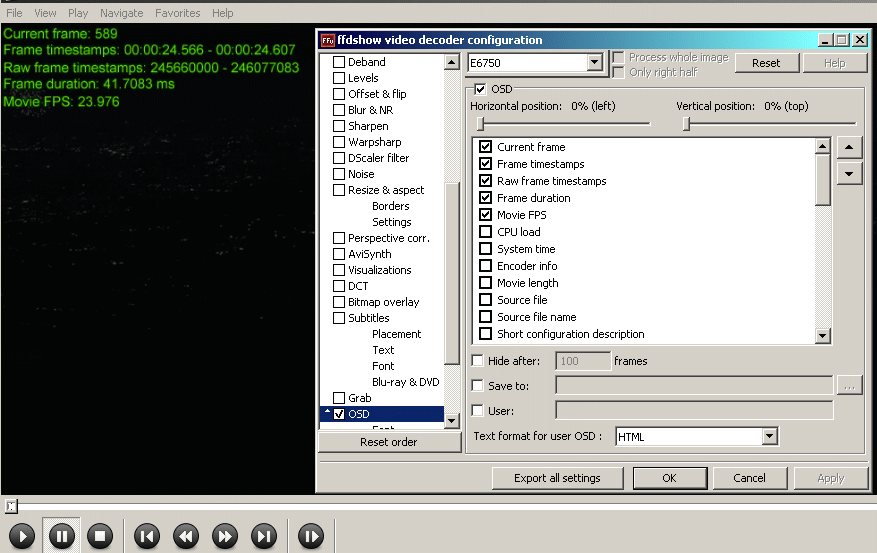This screenshot has height=553, width=877.
Task: Jump to the previous file (skip back)
Action: tap(147, 537)
